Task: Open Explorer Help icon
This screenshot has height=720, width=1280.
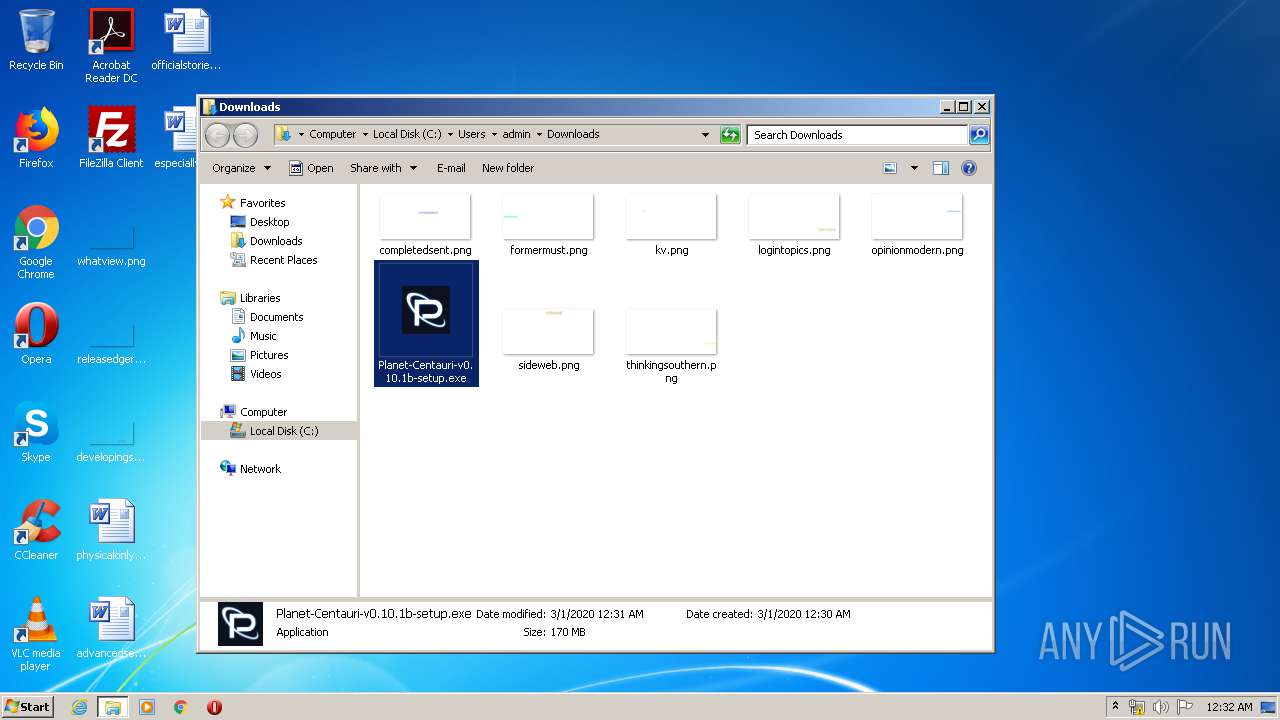Action: (969, 168)
